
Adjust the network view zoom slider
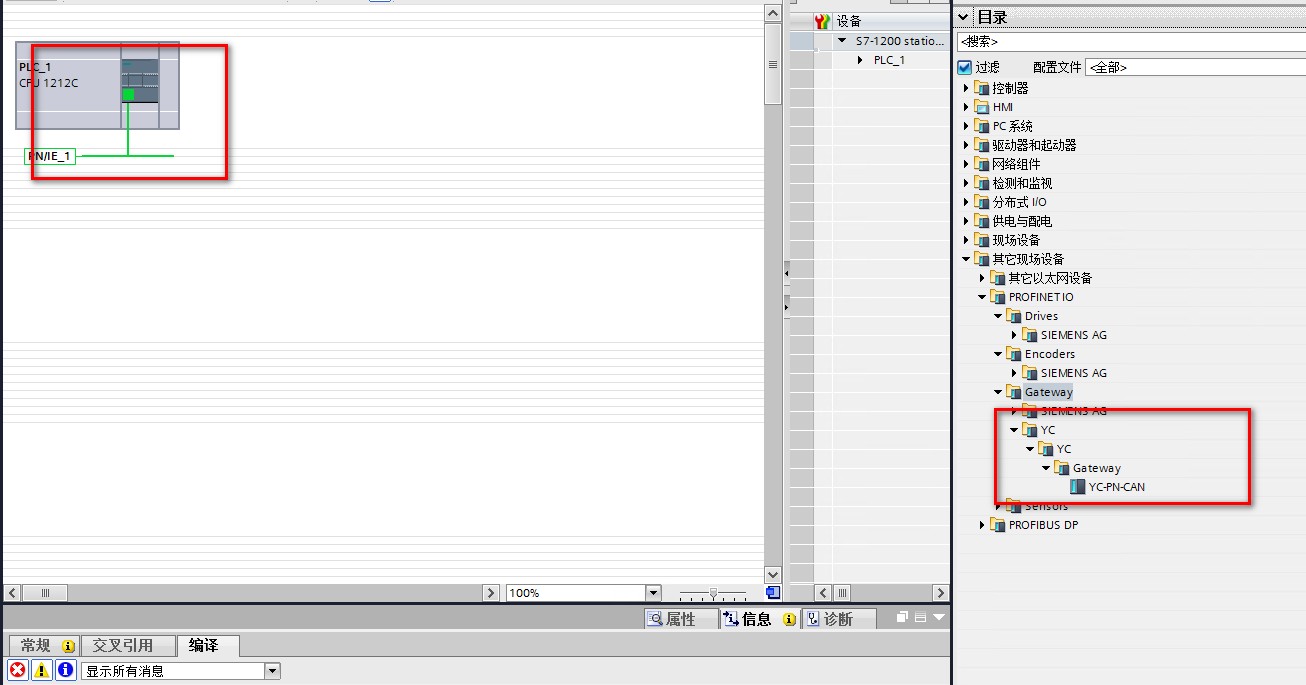click(712, 593)
